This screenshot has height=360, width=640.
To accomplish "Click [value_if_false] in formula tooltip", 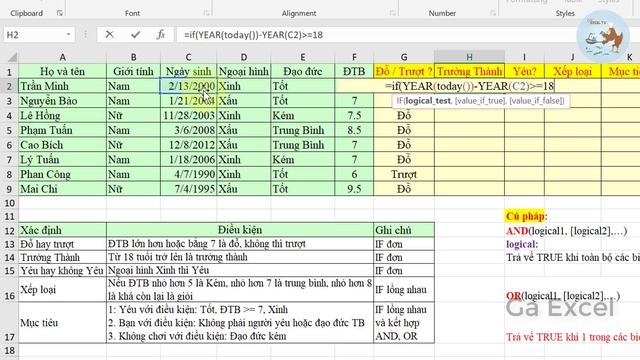I will [536, 100].
